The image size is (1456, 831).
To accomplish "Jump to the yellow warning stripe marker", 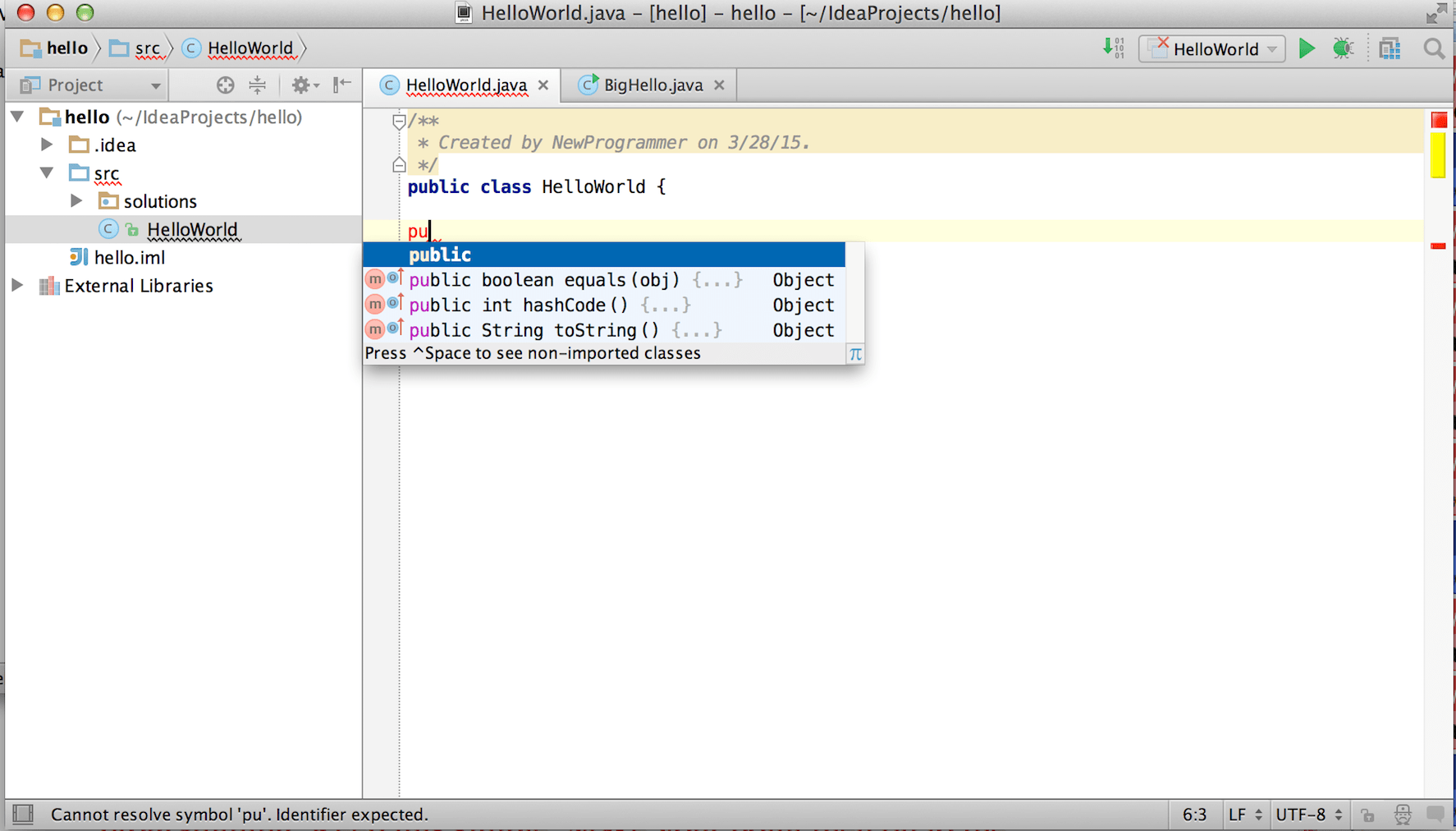I will click(x=1438, y=155).
